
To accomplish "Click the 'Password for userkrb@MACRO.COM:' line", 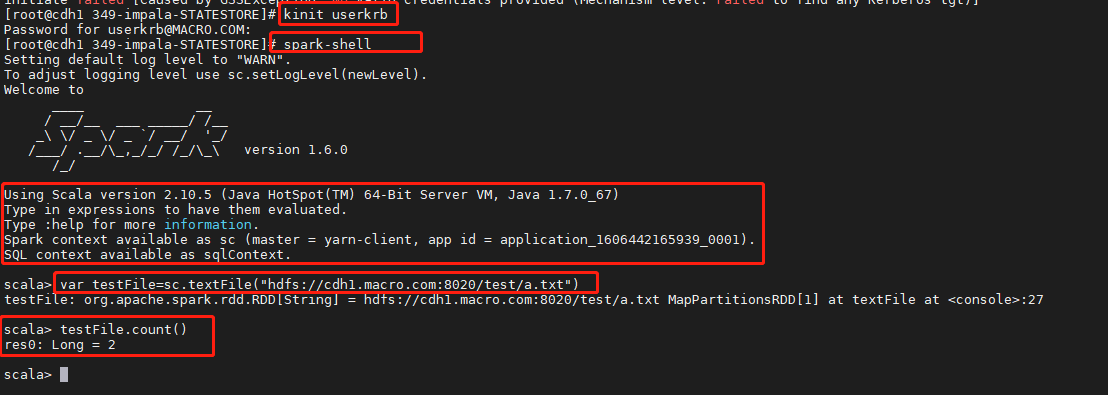I will pos(127,30).
